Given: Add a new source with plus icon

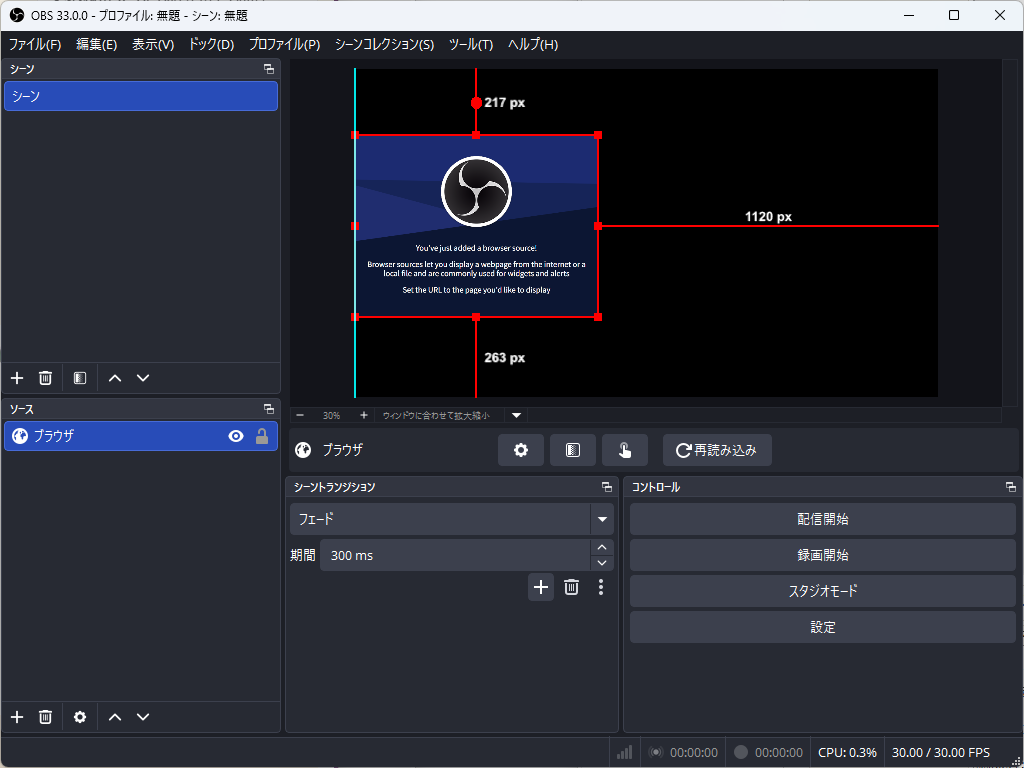Looking at the screenshot, I should [x=17, y=717].
